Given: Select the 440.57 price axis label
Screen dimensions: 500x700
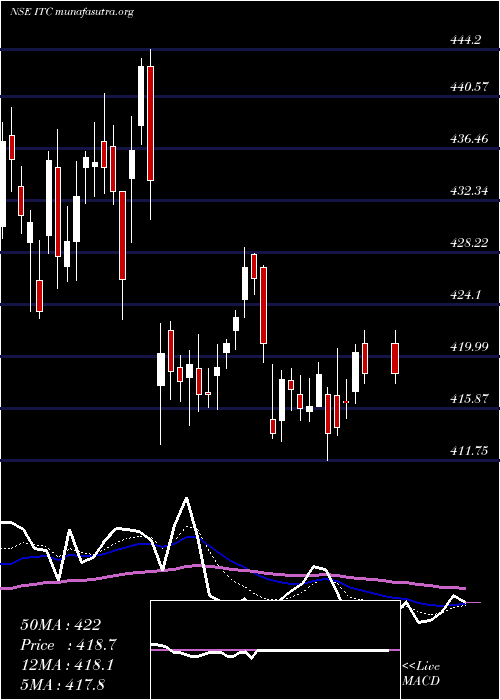Looking at the screenshot, I should tap(469, 87).
